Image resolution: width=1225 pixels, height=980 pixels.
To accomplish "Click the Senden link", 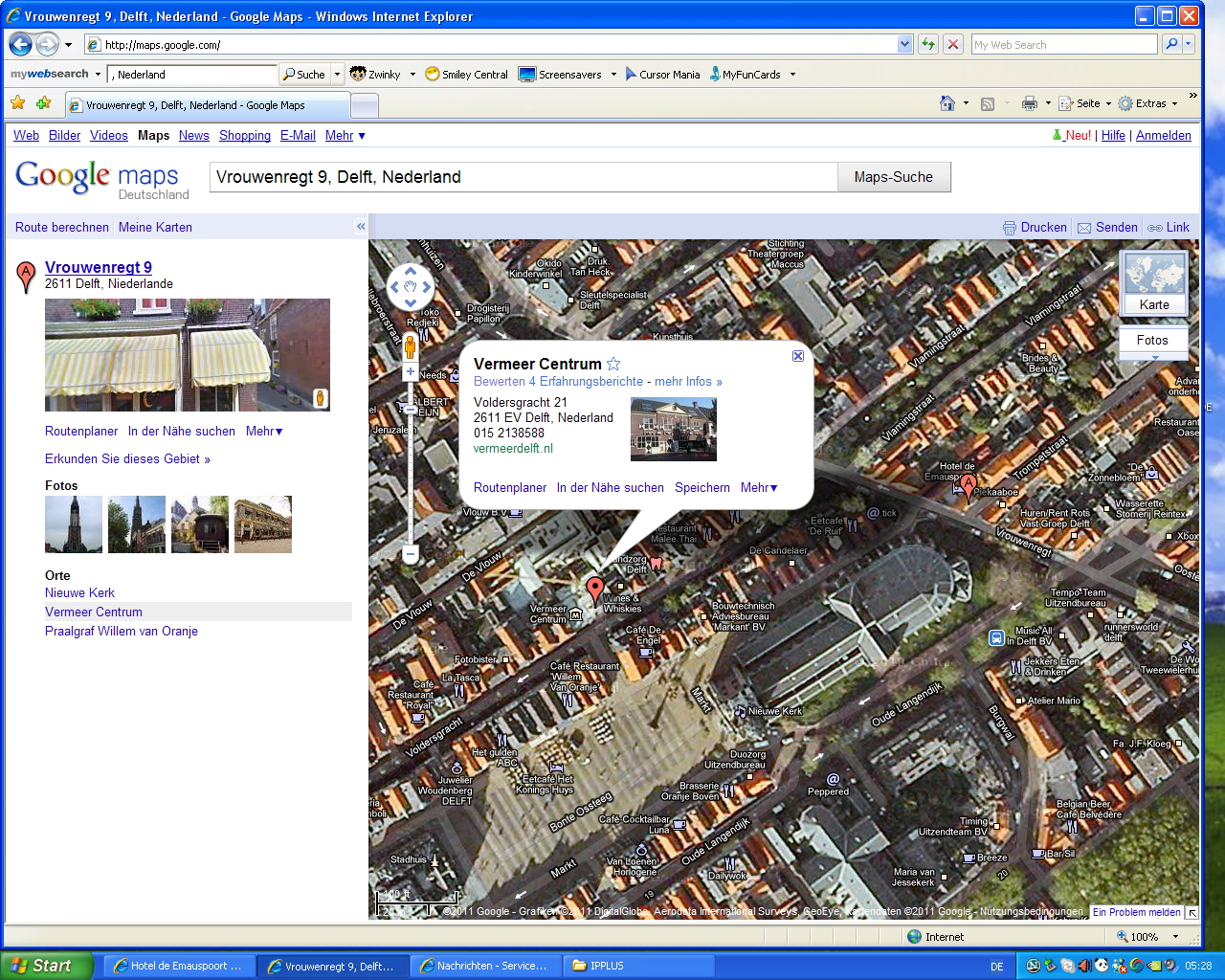I will click(x=1107, y=227).
